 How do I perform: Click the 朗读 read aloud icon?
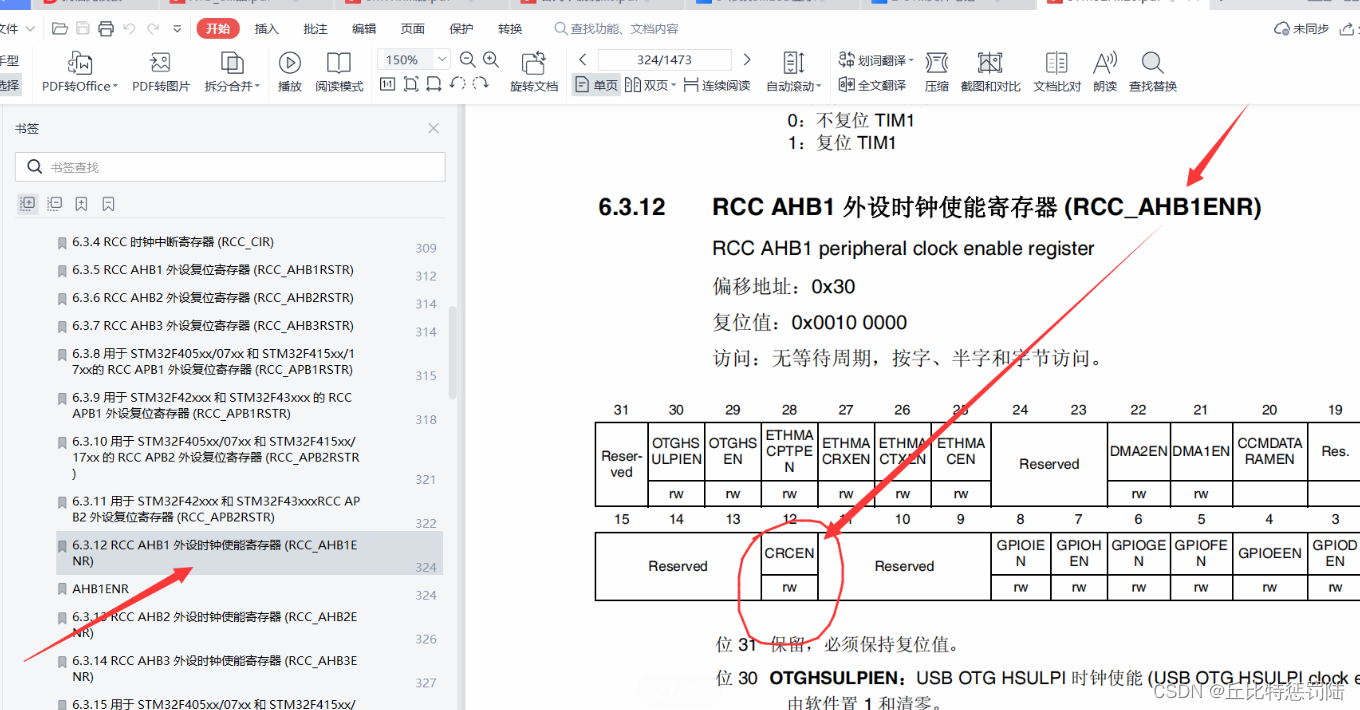point(1105,72)
